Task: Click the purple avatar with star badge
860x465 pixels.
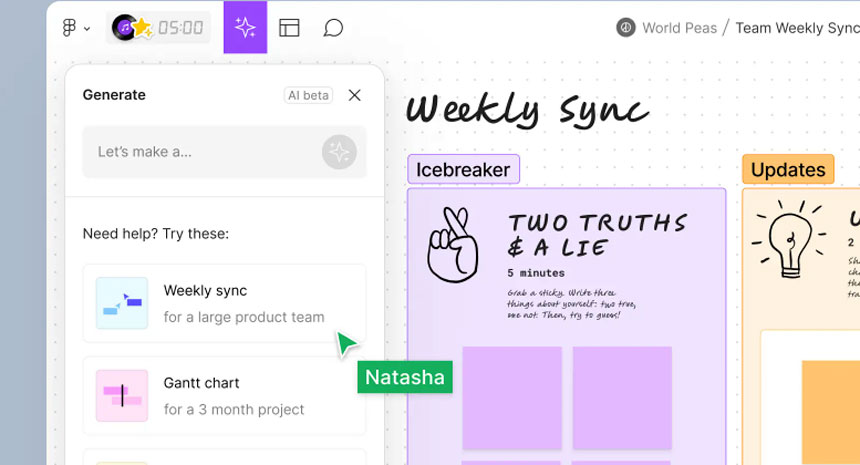Action: (127, 28)
